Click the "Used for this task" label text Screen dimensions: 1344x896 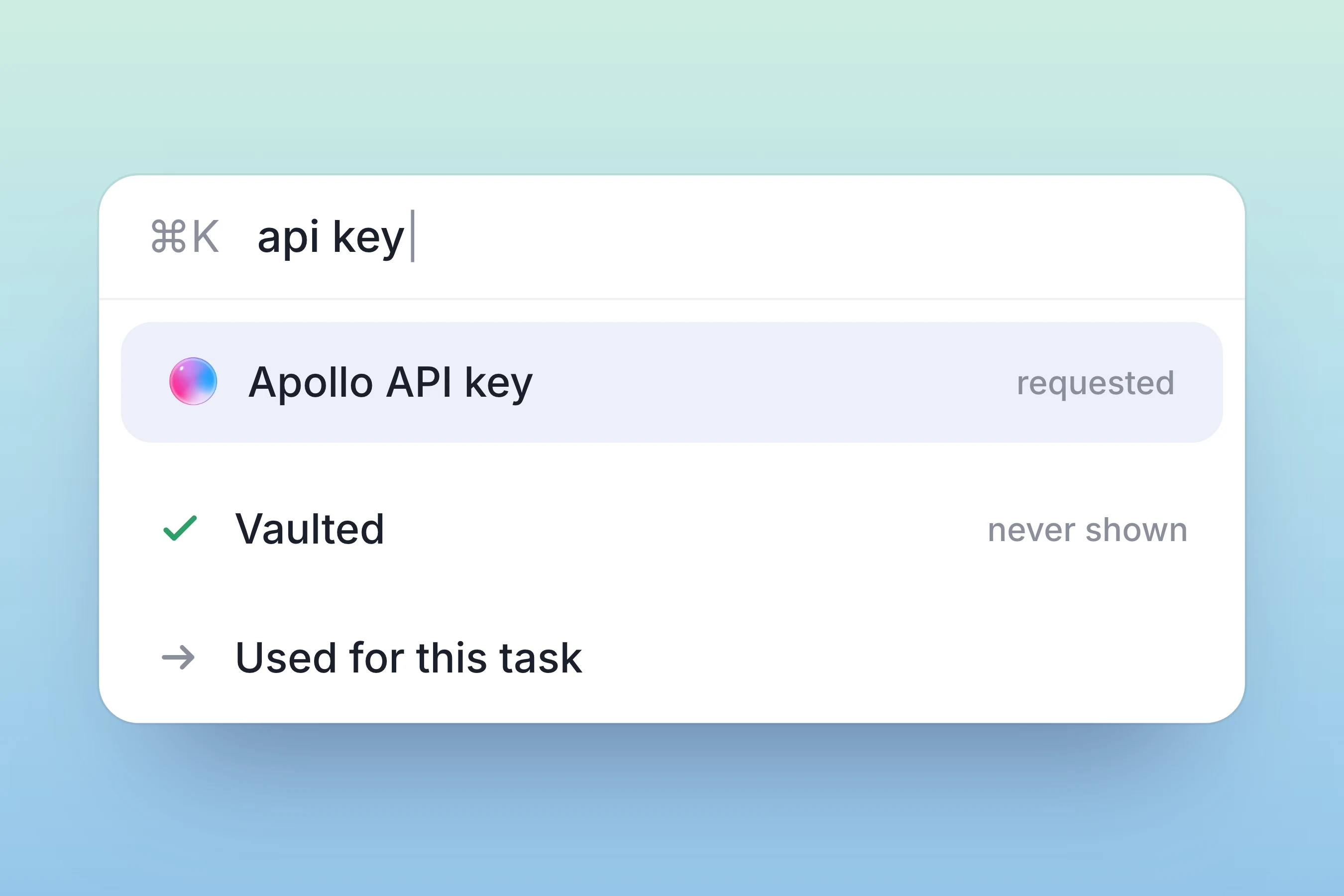coord(409,658)
